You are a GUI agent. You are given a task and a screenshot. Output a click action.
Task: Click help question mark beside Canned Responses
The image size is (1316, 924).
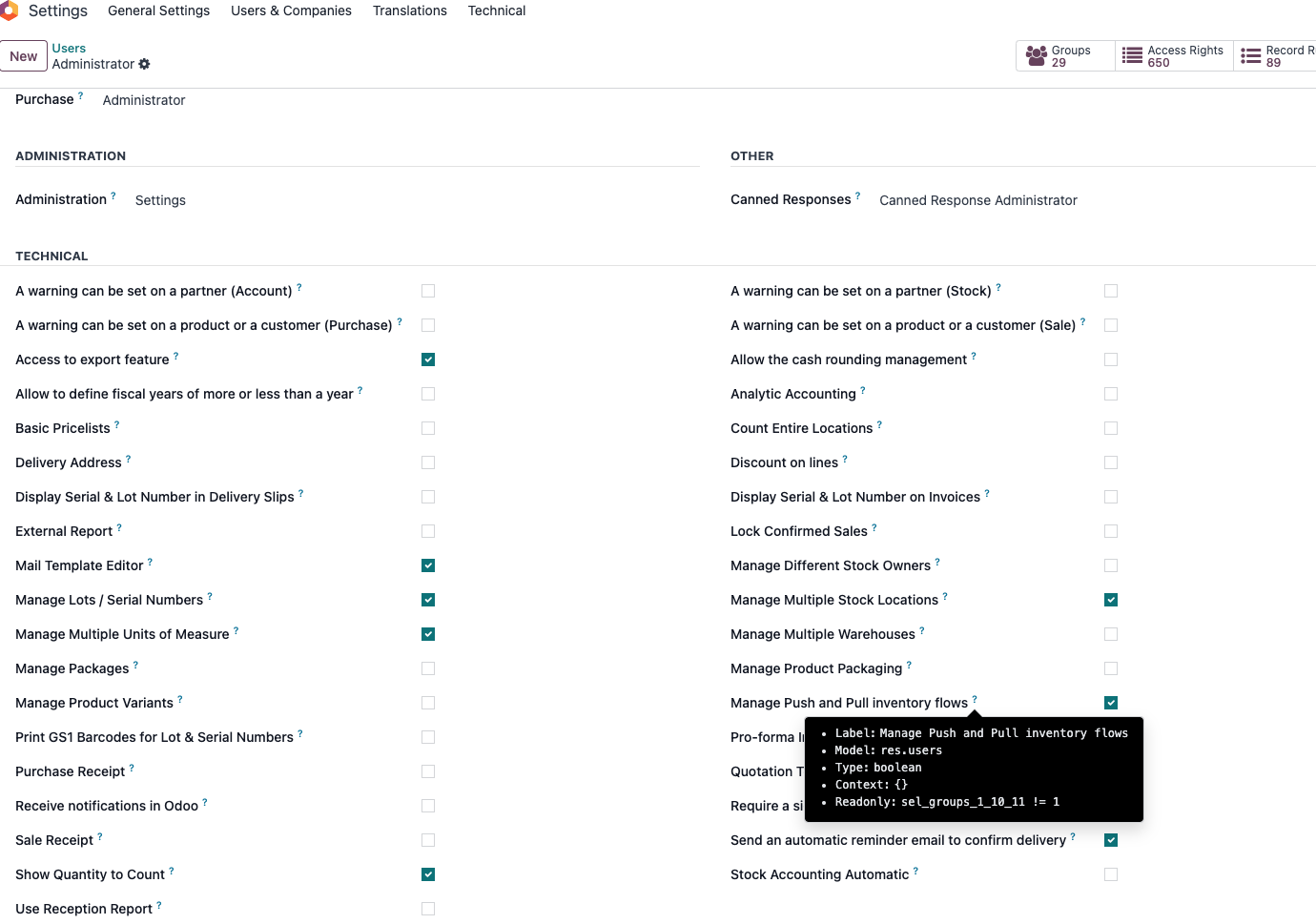coord(857,195)
